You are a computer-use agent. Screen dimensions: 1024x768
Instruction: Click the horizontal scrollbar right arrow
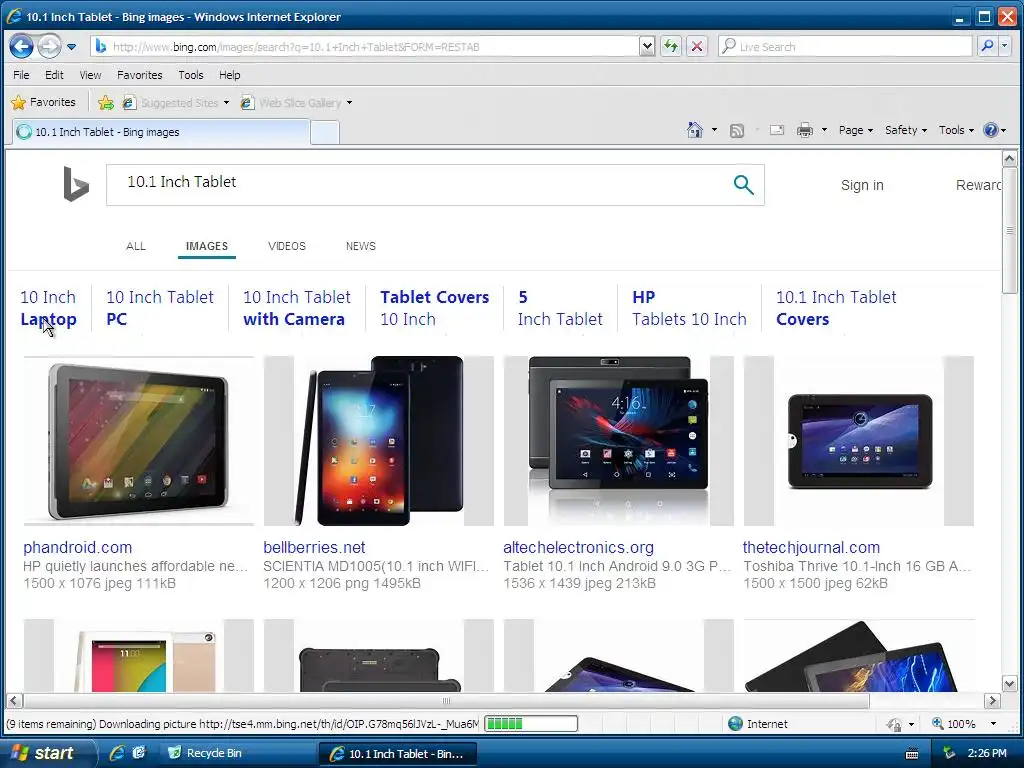coord(992,701)
